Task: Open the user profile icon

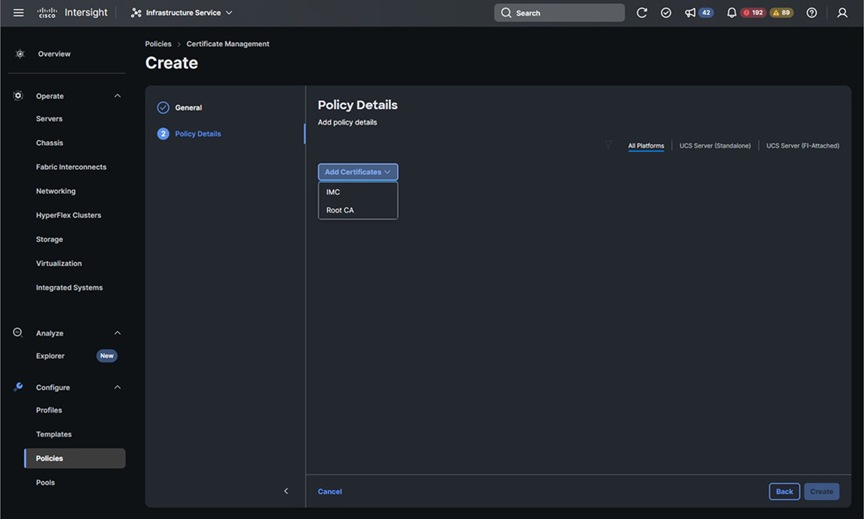Action: click(x=842, y=13)
